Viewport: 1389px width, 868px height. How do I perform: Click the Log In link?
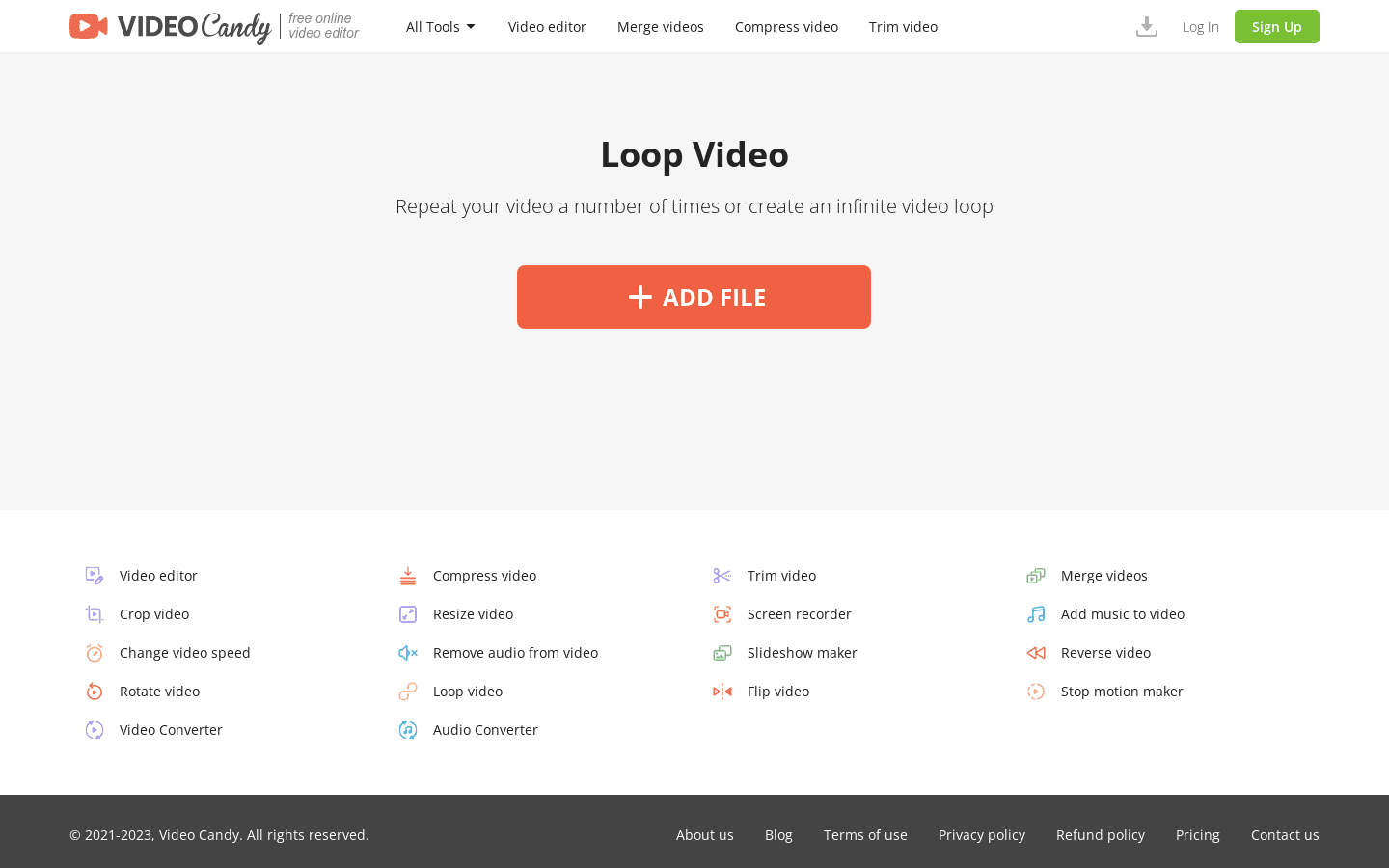tap(1200, 27)
